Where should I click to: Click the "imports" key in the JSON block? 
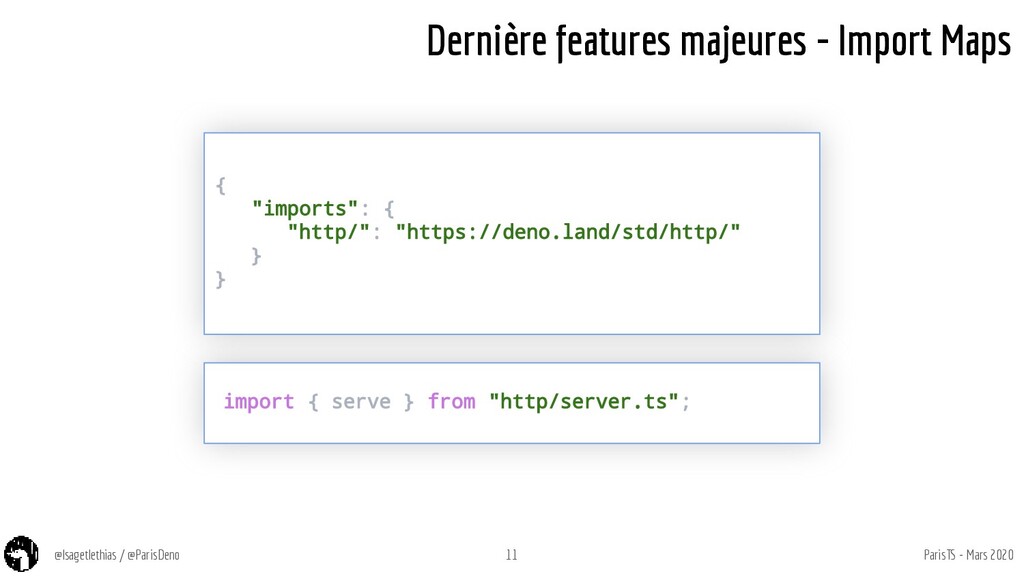click(305, 208)
